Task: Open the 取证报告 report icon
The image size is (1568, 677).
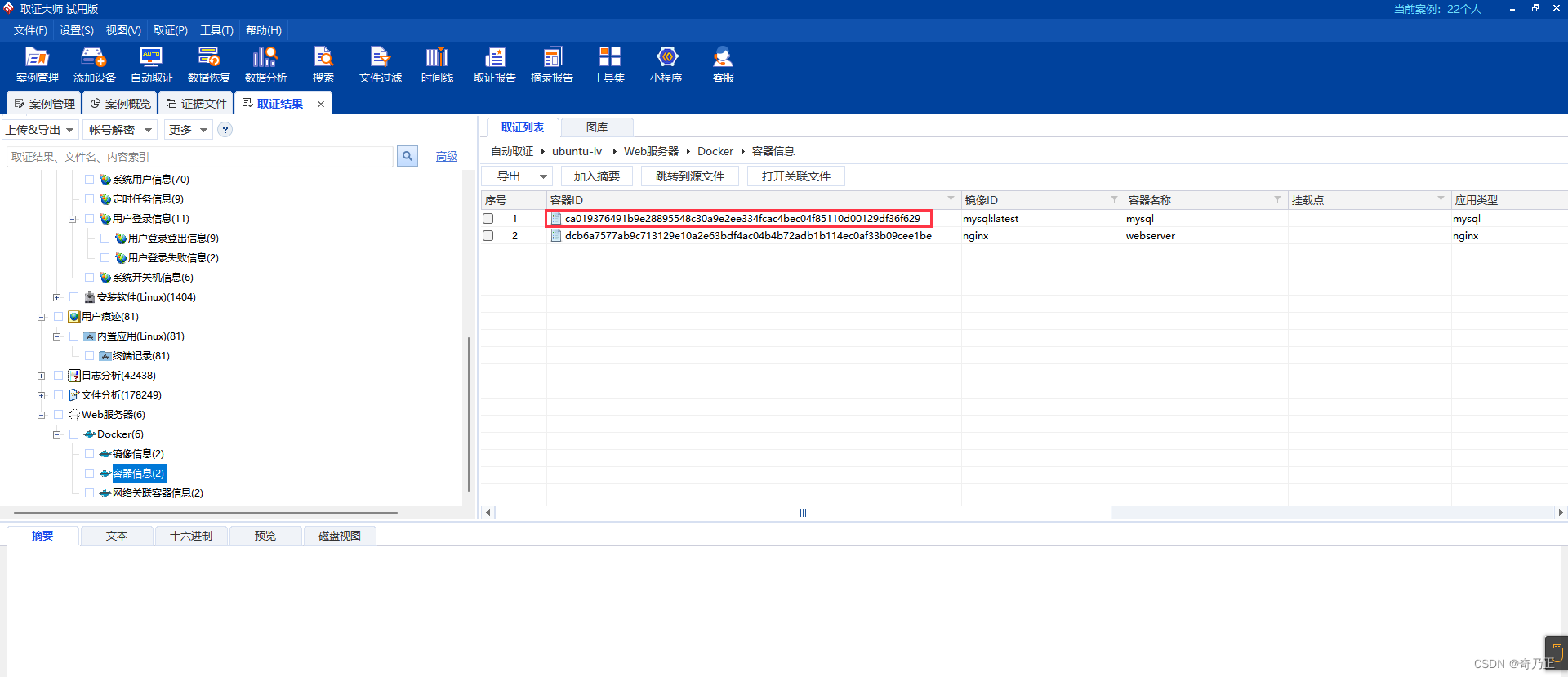Action: click(494, 65)
